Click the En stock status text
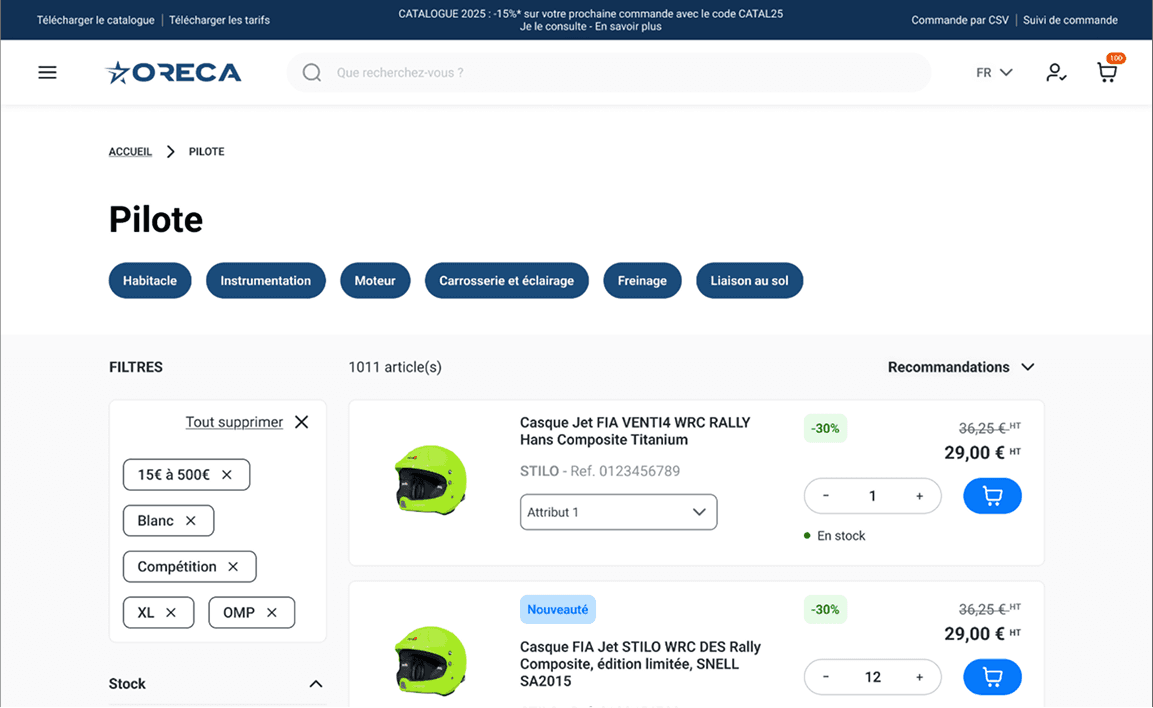This screenshot has height=708, width=1153. (x=841, y=536)
